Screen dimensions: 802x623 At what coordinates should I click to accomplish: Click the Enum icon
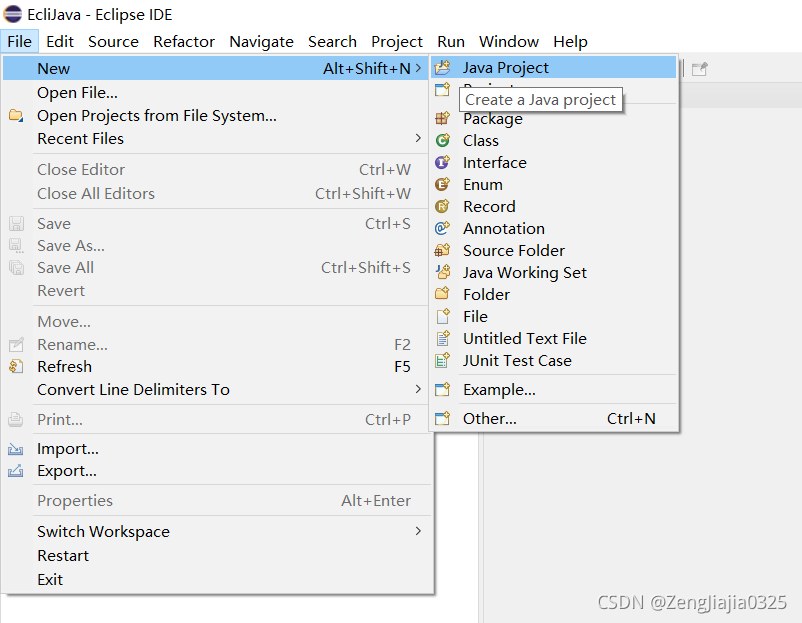(442, 184)
